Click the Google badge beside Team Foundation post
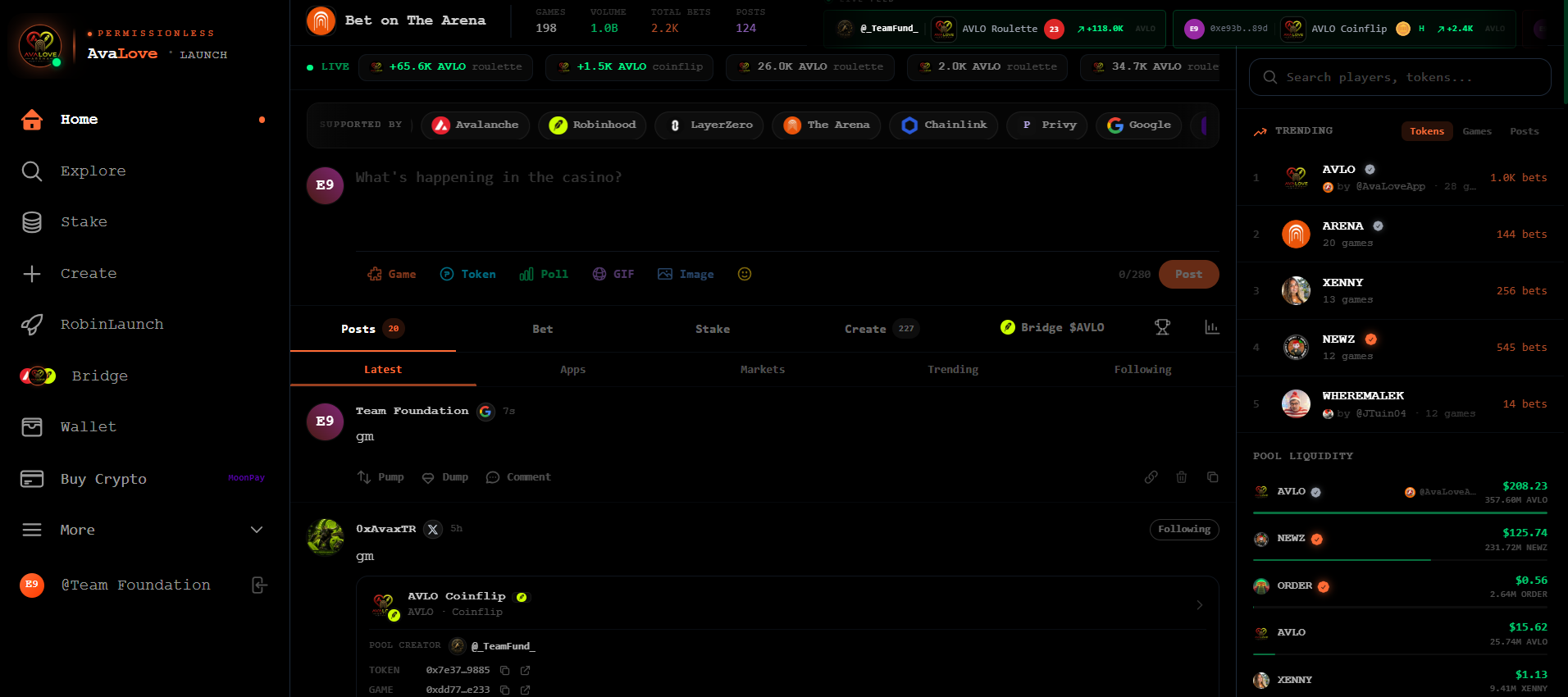 click(x=485, y=412)
